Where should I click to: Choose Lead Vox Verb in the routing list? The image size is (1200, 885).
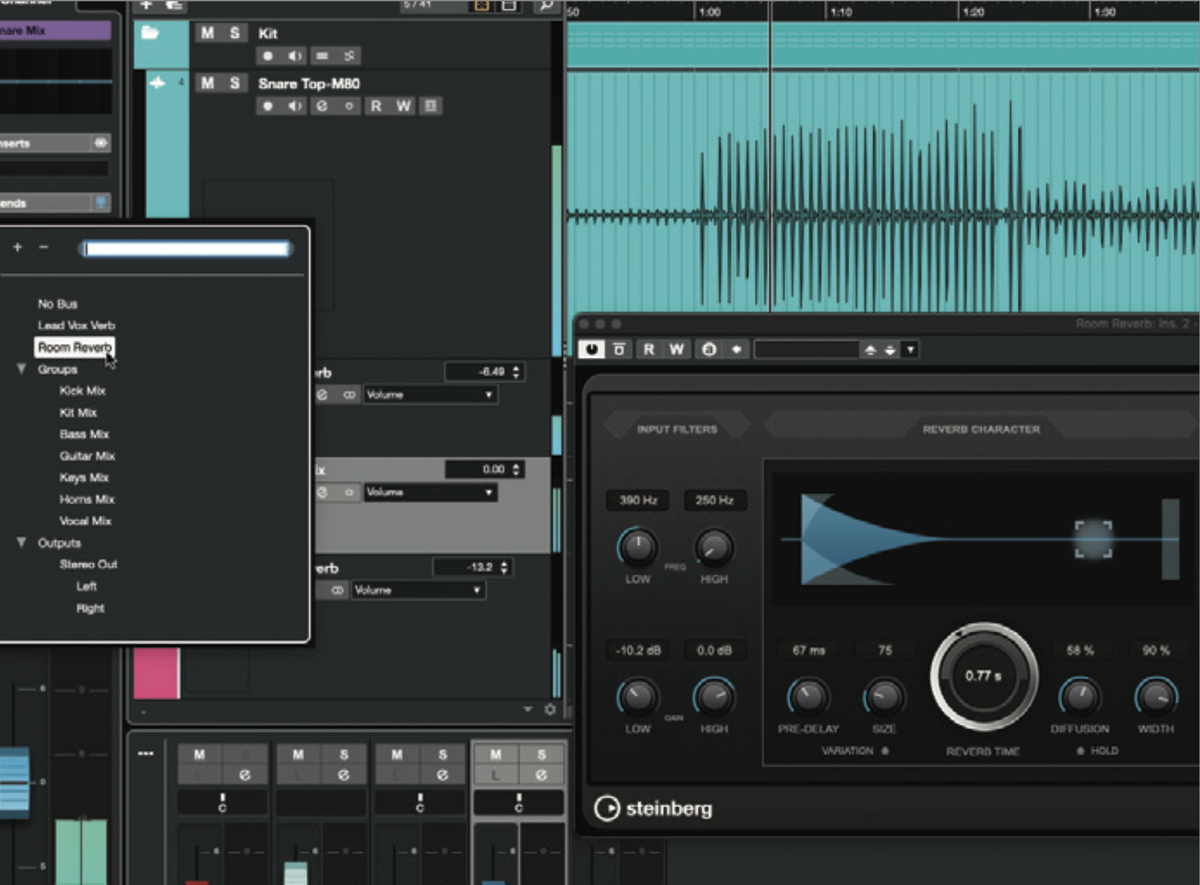[x=77, y=325]
